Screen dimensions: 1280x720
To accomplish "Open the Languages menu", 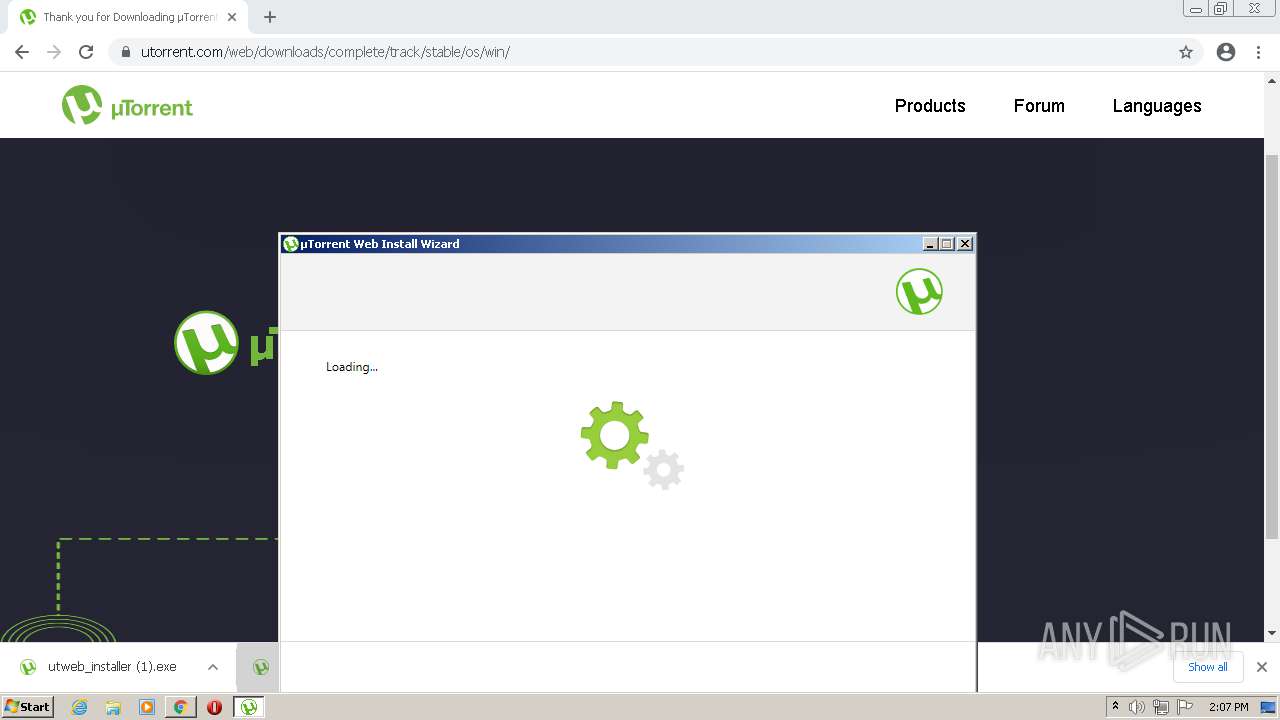I will click(x=1157, y=106).
